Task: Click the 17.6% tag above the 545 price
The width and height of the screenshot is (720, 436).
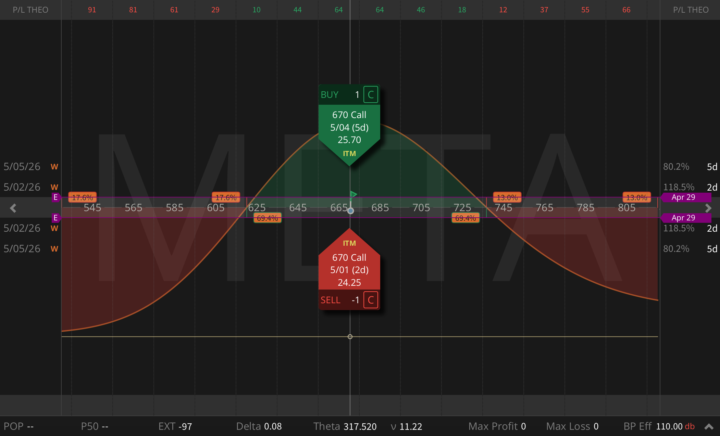Action: click(82, 197)
